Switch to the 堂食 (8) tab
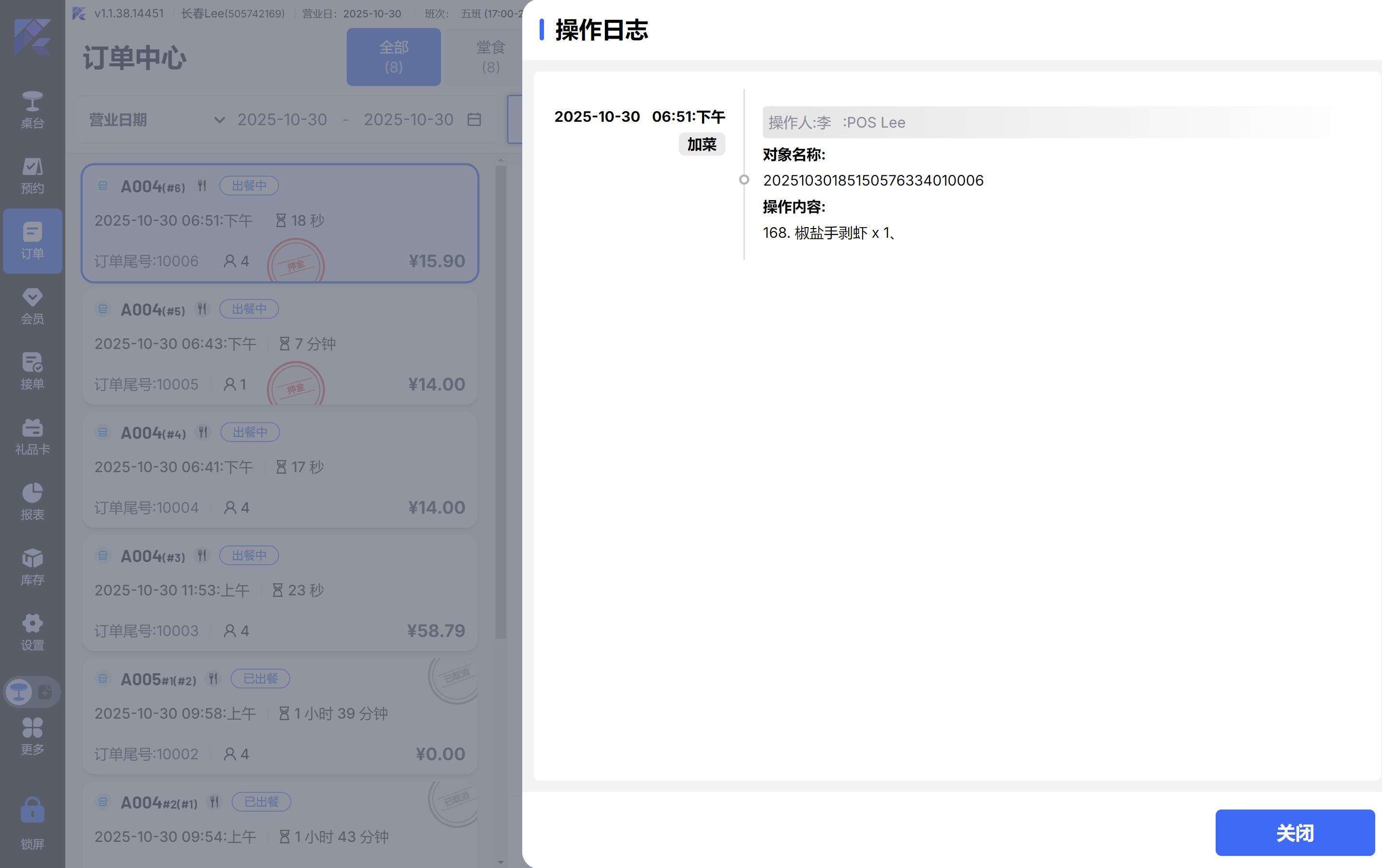The image size is (1382, 868). (x=490, y=57)
